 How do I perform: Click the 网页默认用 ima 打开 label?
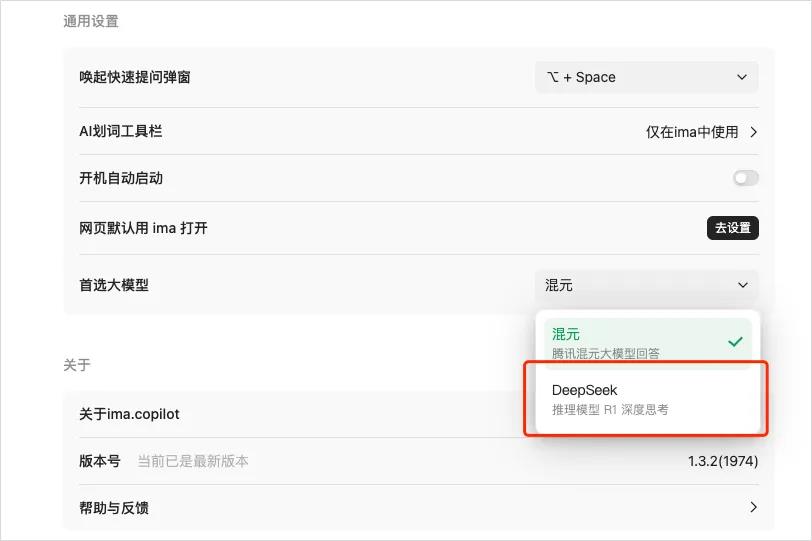pyautogui.click(x=143, y=228)
